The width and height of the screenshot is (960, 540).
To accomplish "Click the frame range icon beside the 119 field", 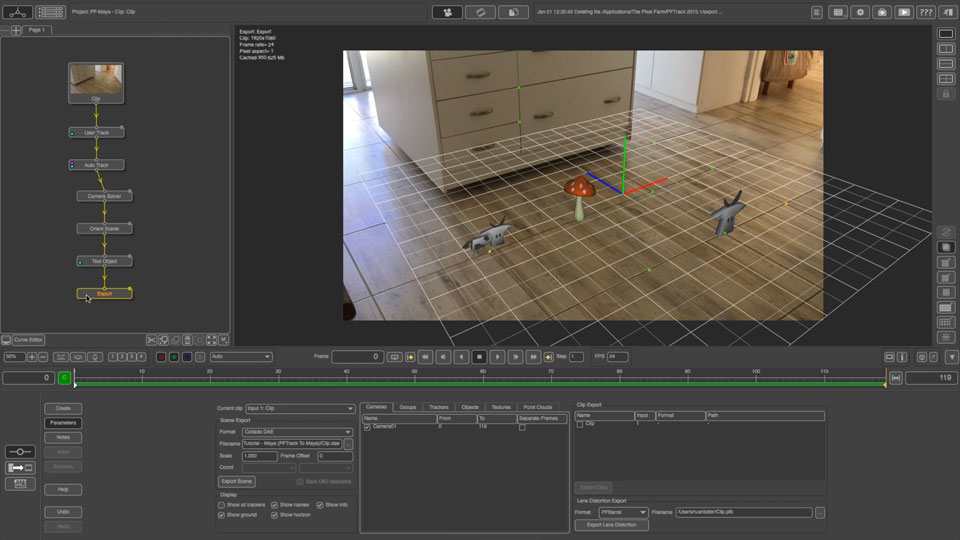I will pyautogui.click(x=896, y=378).
